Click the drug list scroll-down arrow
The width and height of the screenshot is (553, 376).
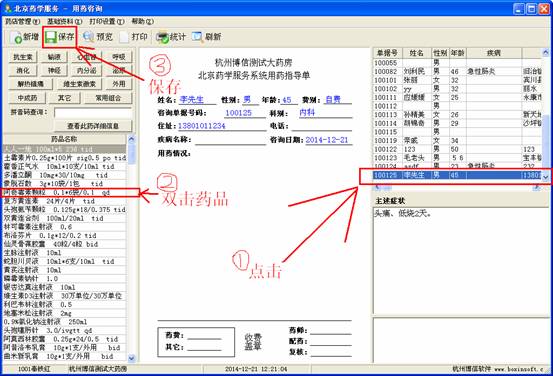131,358
